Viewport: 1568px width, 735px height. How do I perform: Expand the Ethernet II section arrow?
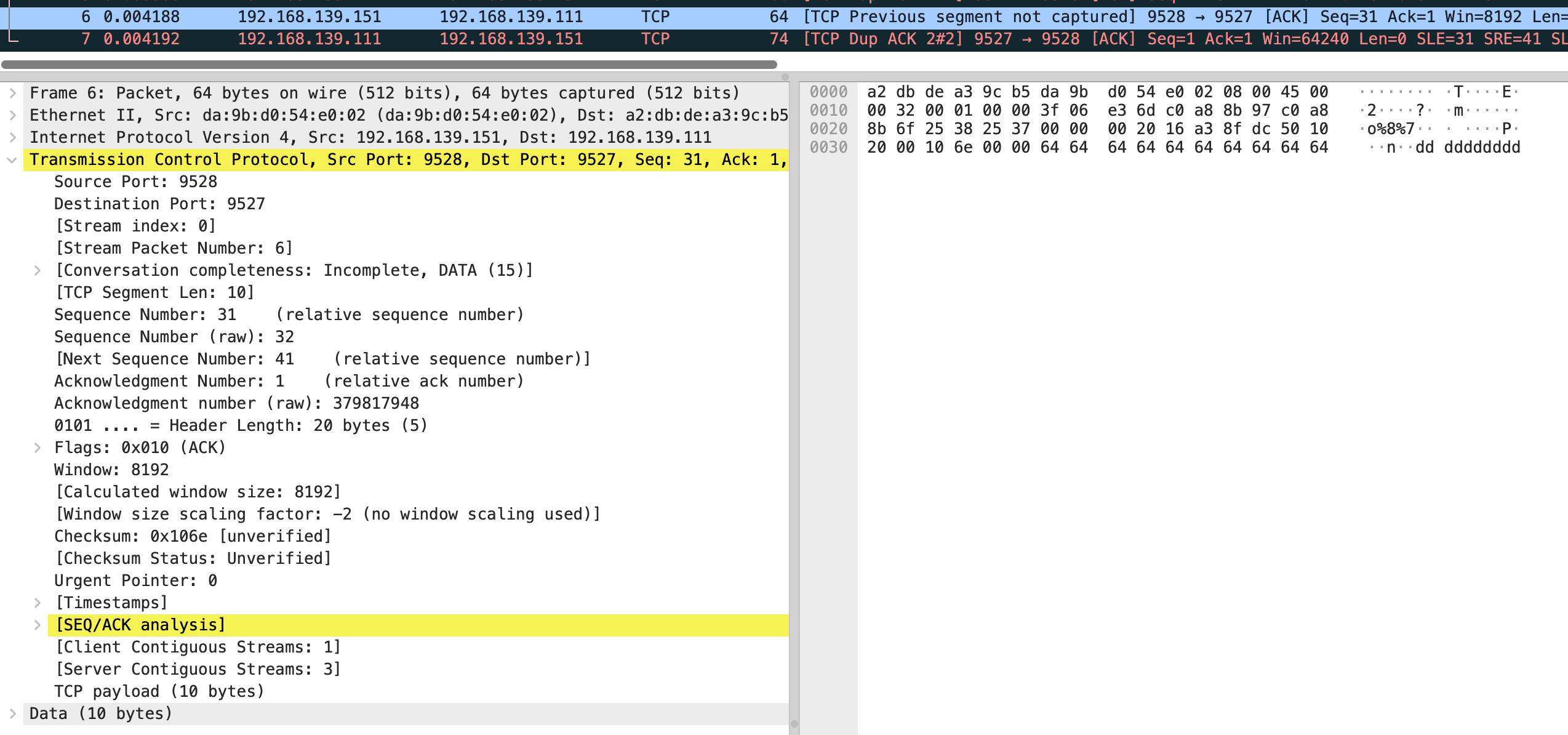click(x=12, y=115)
